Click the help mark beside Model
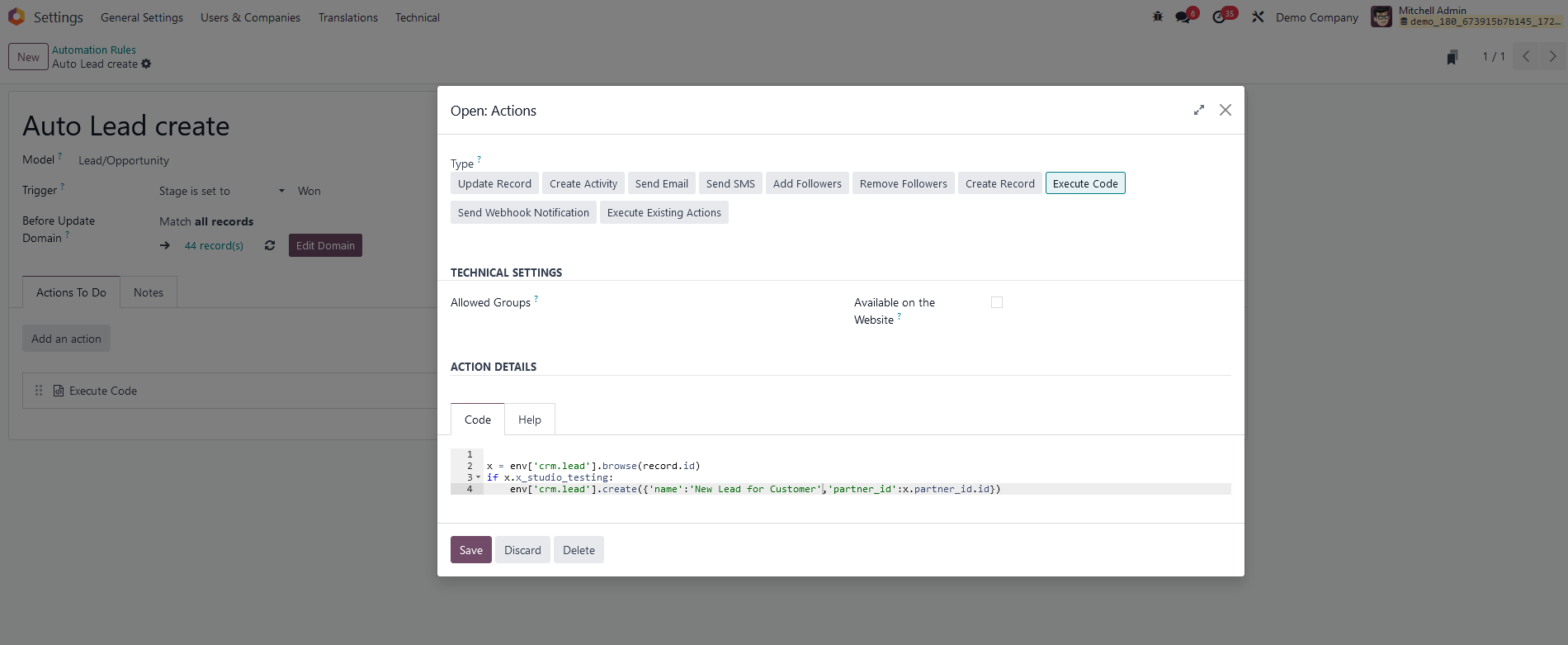Image resolution: width=1568 pixels, height=645 pixels. (x=59, y=155)
